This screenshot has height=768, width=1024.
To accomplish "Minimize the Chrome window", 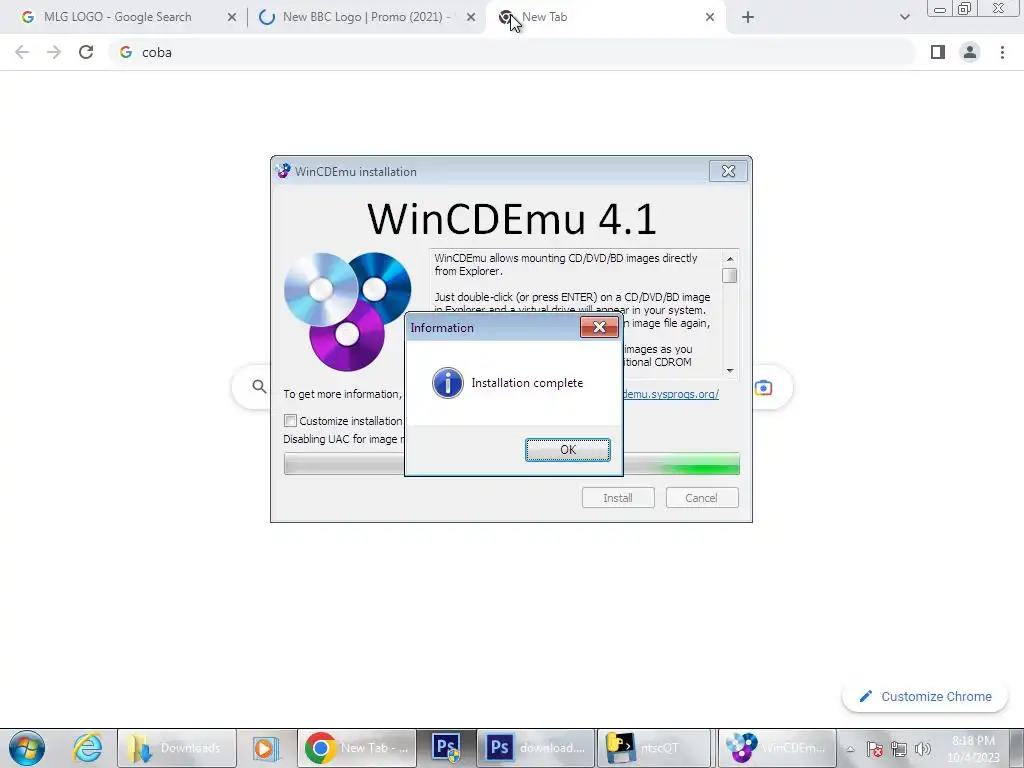I will (940, 9).
